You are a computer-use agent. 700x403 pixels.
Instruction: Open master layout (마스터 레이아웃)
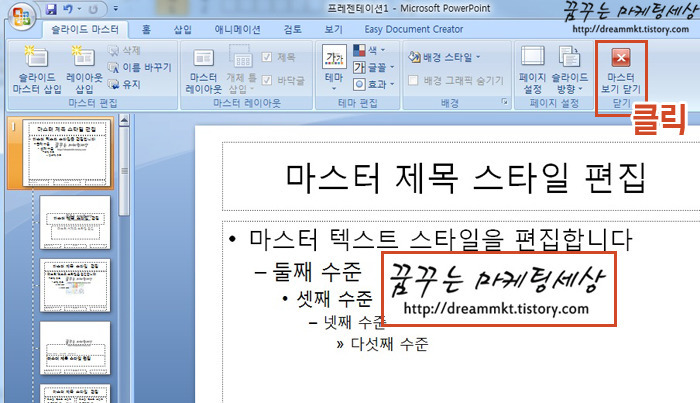point(204,71)
